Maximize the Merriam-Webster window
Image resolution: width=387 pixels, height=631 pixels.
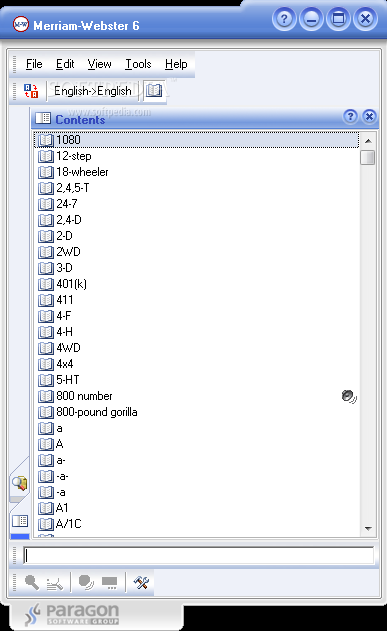[338, 19]
